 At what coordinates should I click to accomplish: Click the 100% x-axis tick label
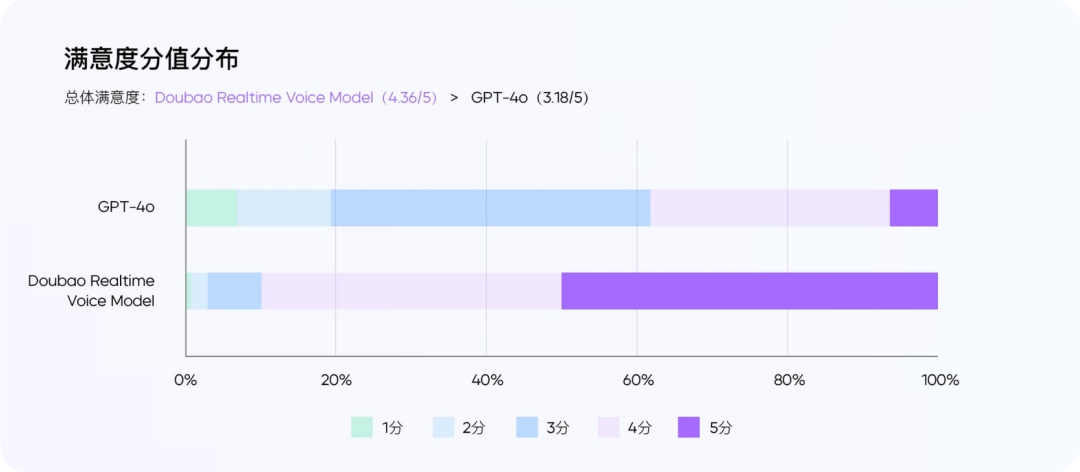coord(939,380)
